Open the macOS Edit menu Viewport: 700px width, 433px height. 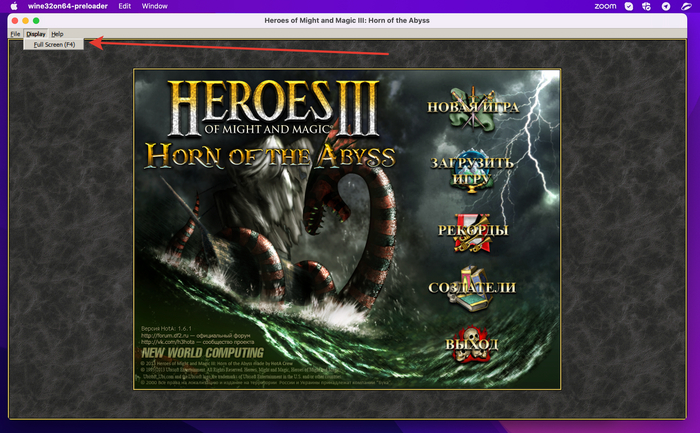click(125, 6)
